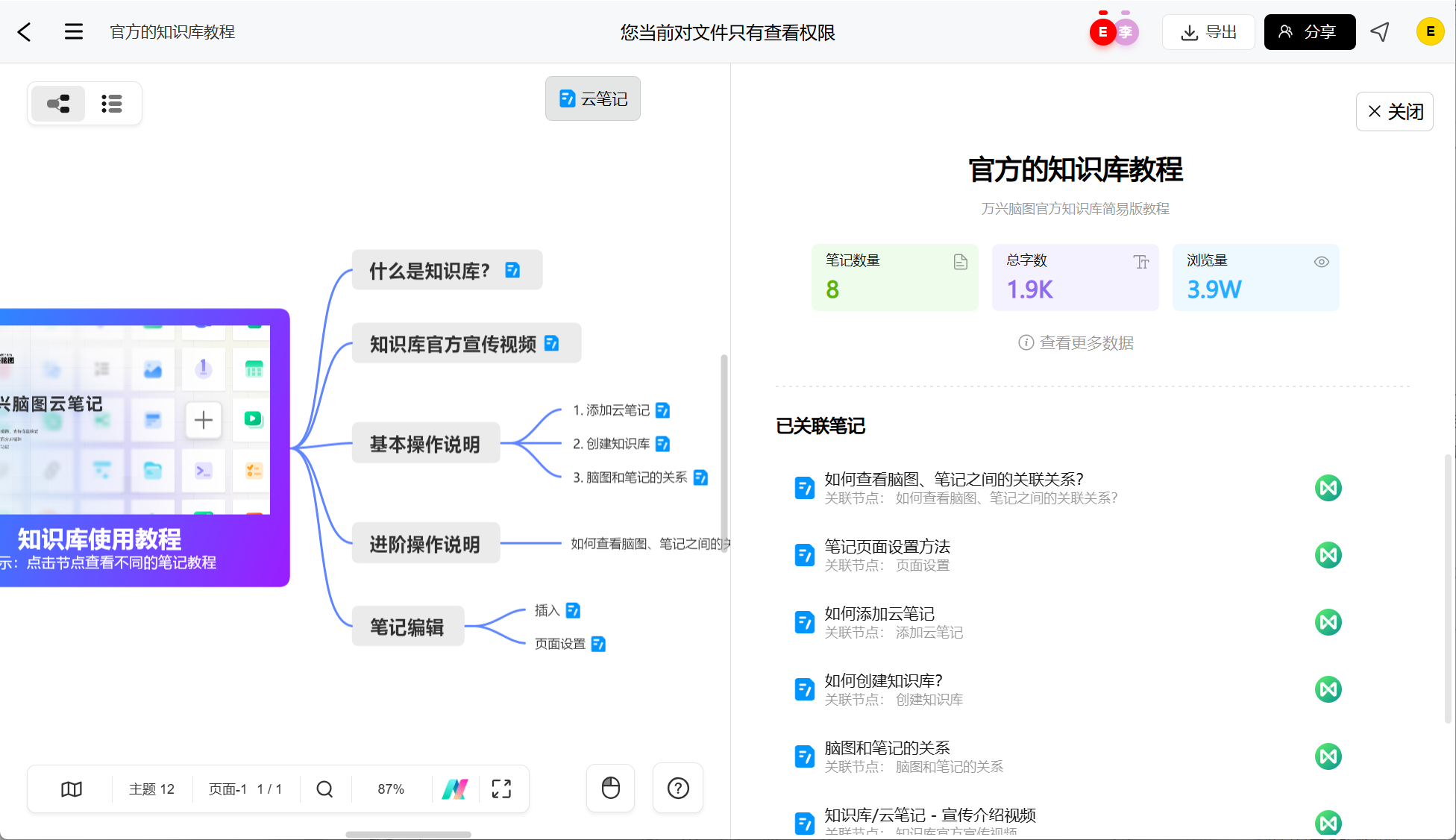Click the red E collaborator avatar
Image resolution: width=1456 pixels, height=840 pixels.
1102,32
